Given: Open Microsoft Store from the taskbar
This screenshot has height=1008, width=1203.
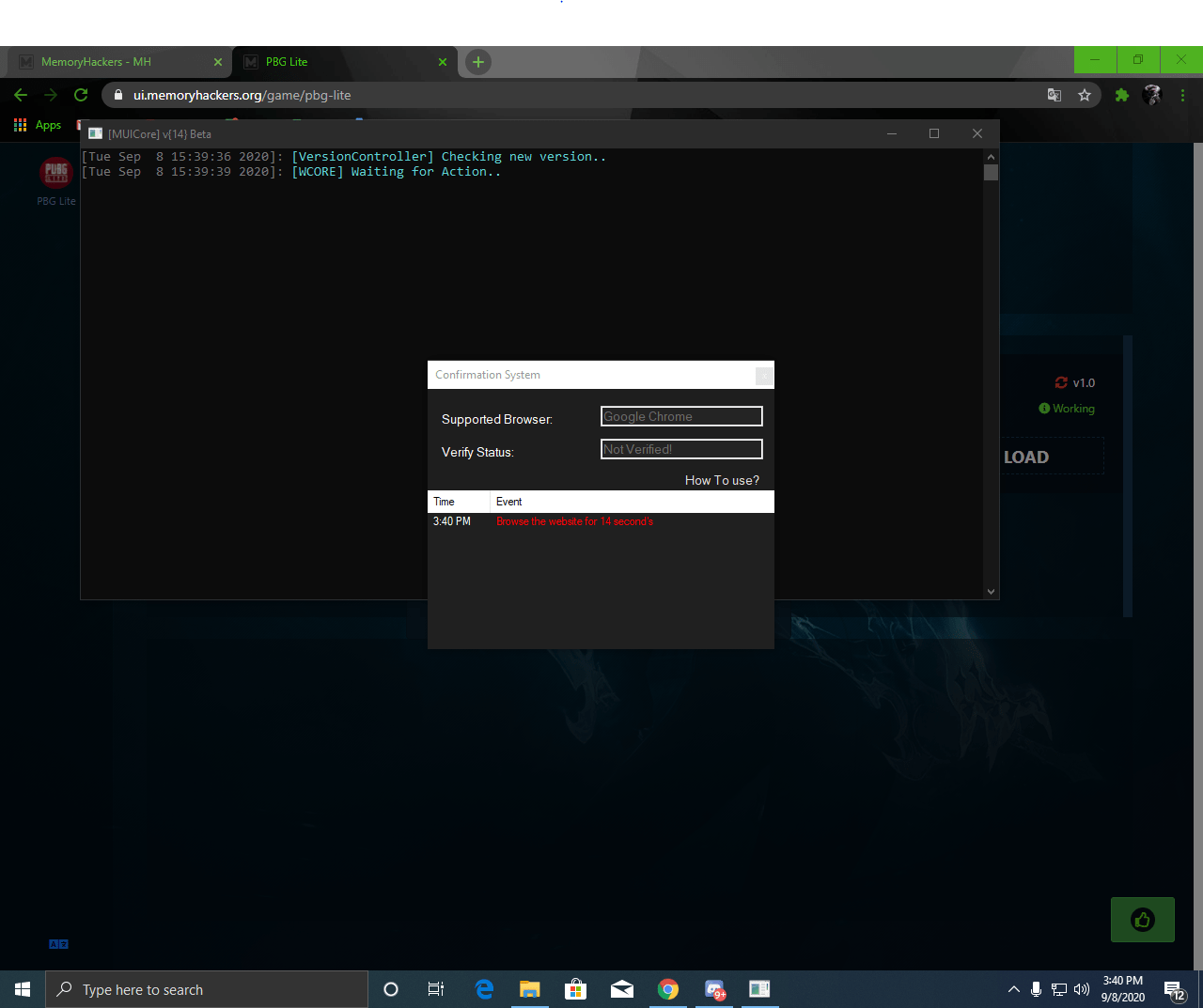Looking at the screenshot, I should pos(576,989).
